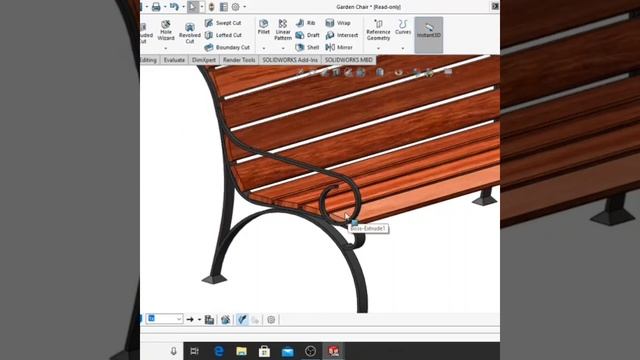Open the Curves tool
The height and width of the screenshot is (360, 640).
click(x=403, y=27)
